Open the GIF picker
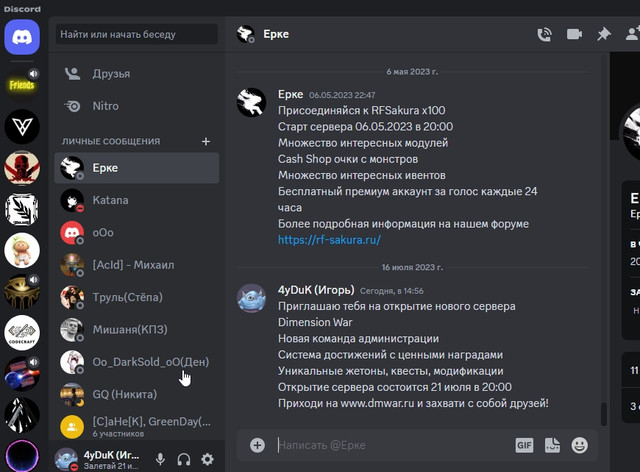The width and height of the screenshot is (640, 472). click(524, 445)
